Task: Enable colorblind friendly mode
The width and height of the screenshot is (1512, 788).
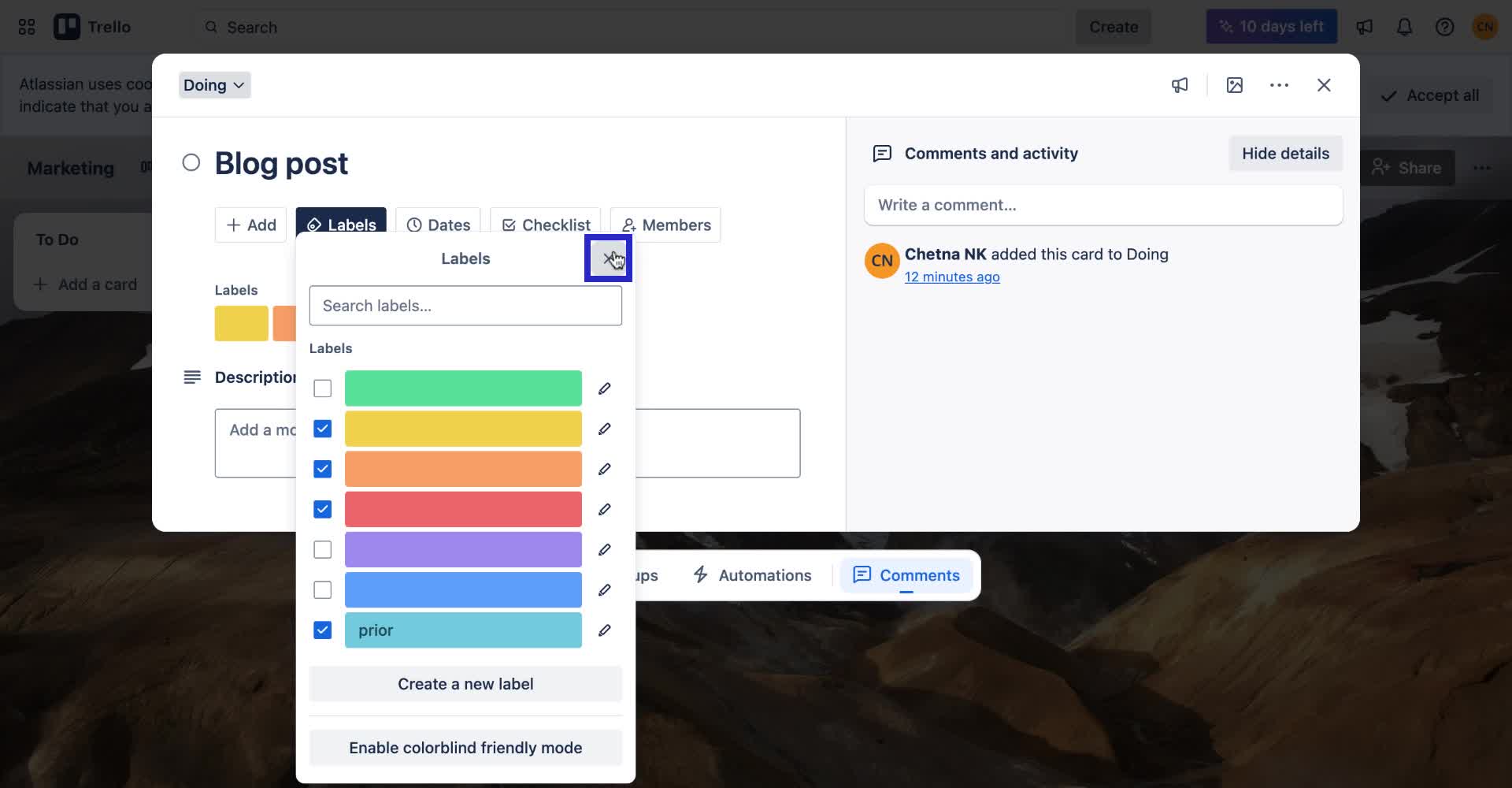Action: pos(465,747)
